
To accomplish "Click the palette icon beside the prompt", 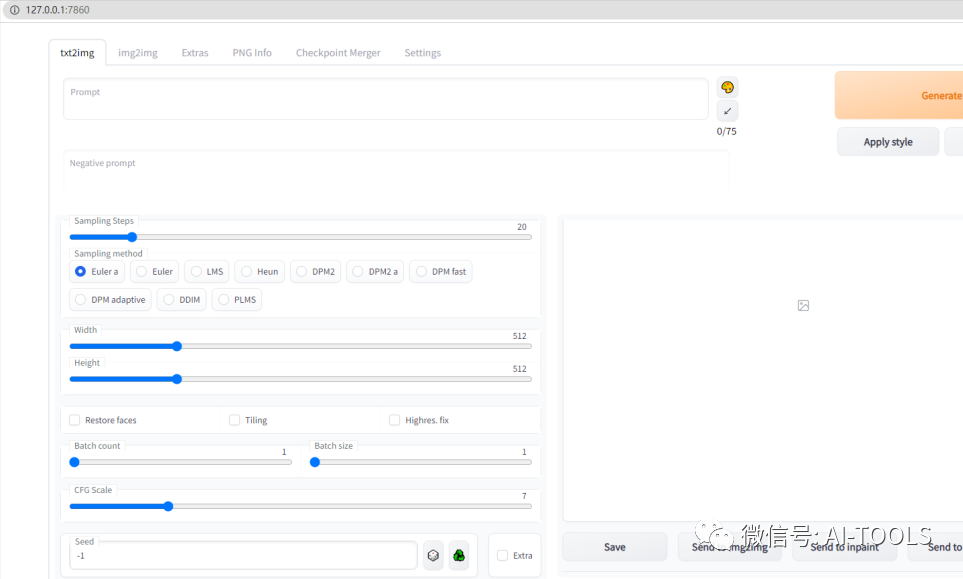I will coord(727,88).
